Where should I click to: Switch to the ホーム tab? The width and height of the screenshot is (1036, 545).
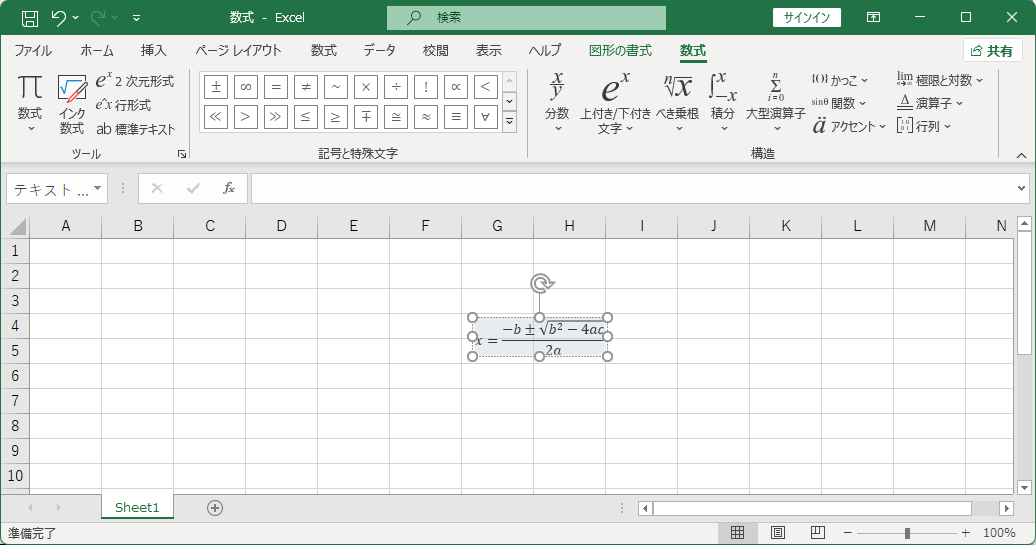click(x=97, y=51)
